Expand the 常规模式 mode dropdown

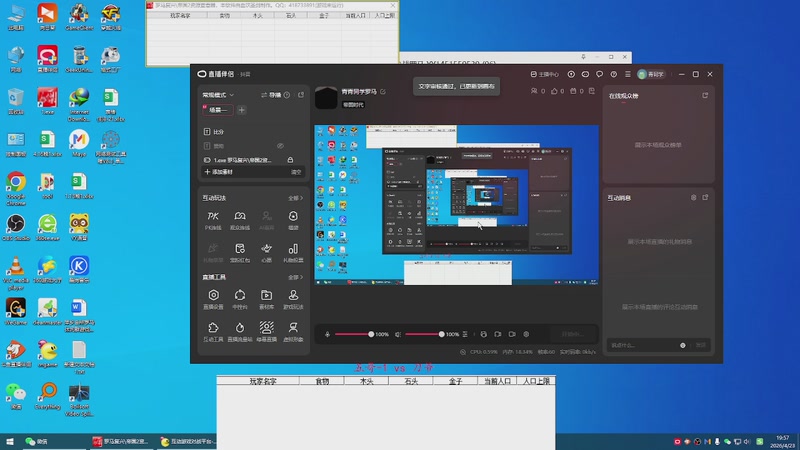point(218,95)
